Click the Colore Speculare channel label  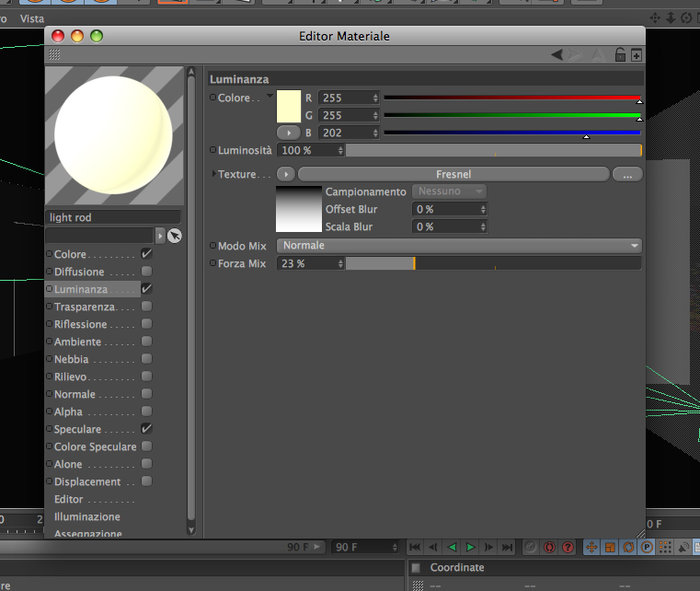click(x=95, y=447)
